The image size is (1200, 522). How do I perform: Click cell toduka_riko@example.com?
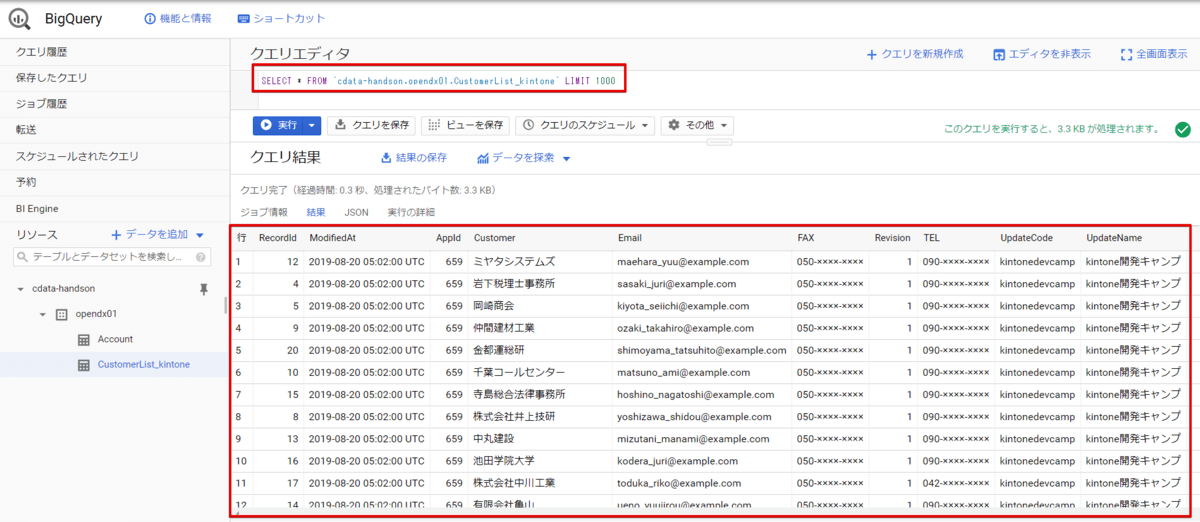pos(680,483)
